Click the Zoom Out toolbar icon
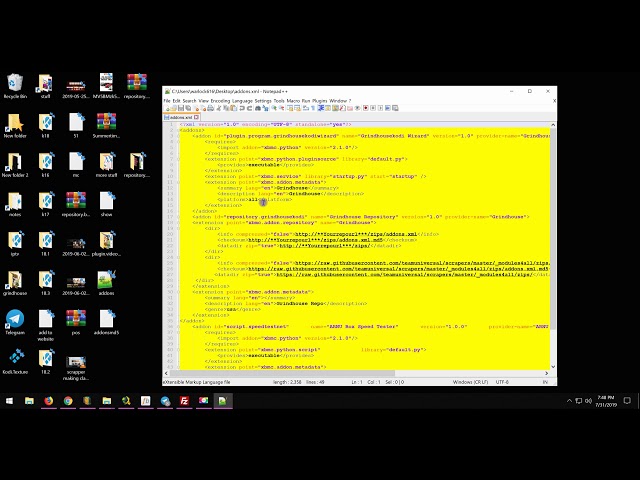This screenshot has width=640, height=480. [282, 108]
